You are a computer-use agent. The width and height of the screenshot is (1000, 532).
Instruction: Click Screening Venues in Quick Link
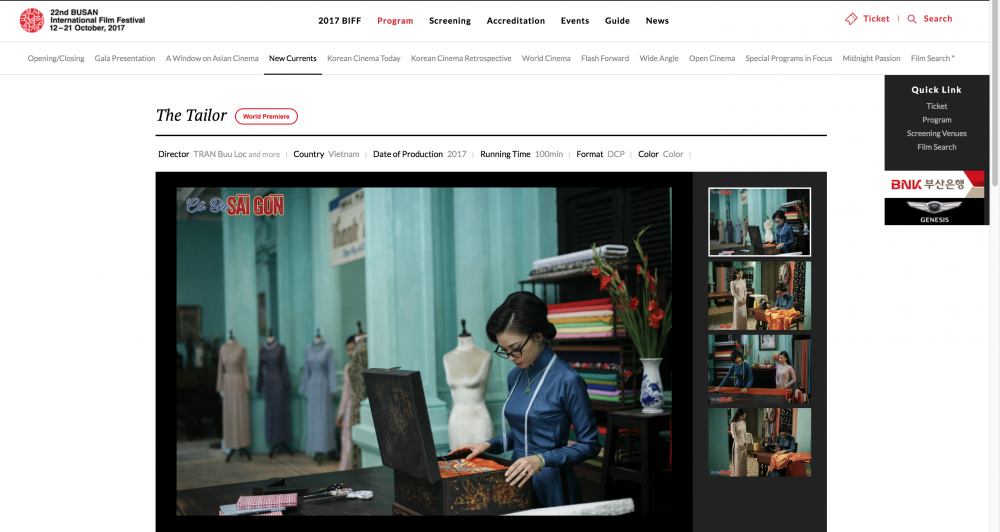[x=937, y=133]
